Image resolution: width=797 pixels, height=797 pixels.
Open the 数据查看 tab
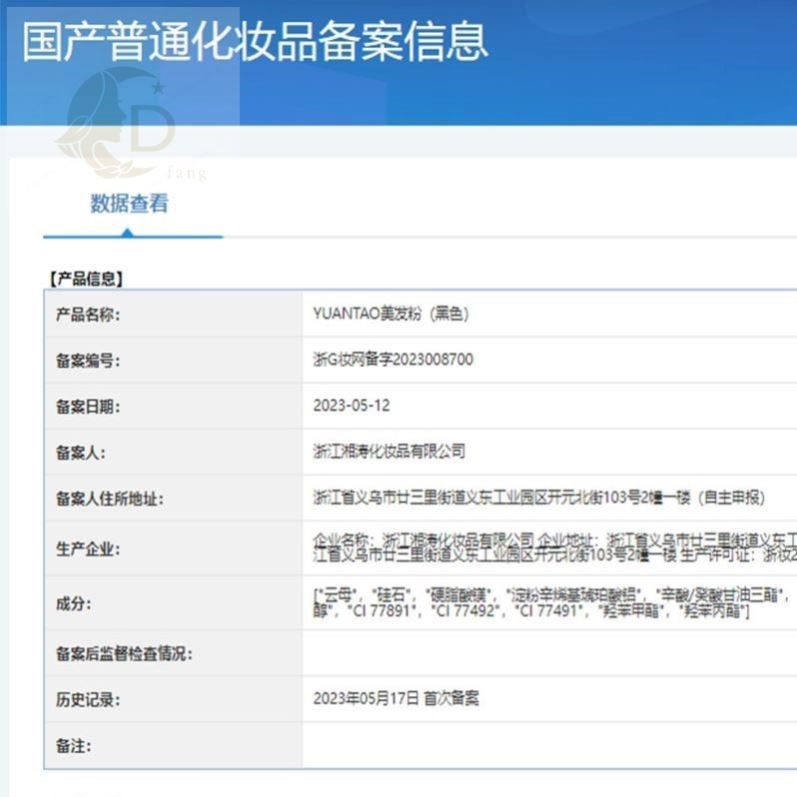click(129, 203)
